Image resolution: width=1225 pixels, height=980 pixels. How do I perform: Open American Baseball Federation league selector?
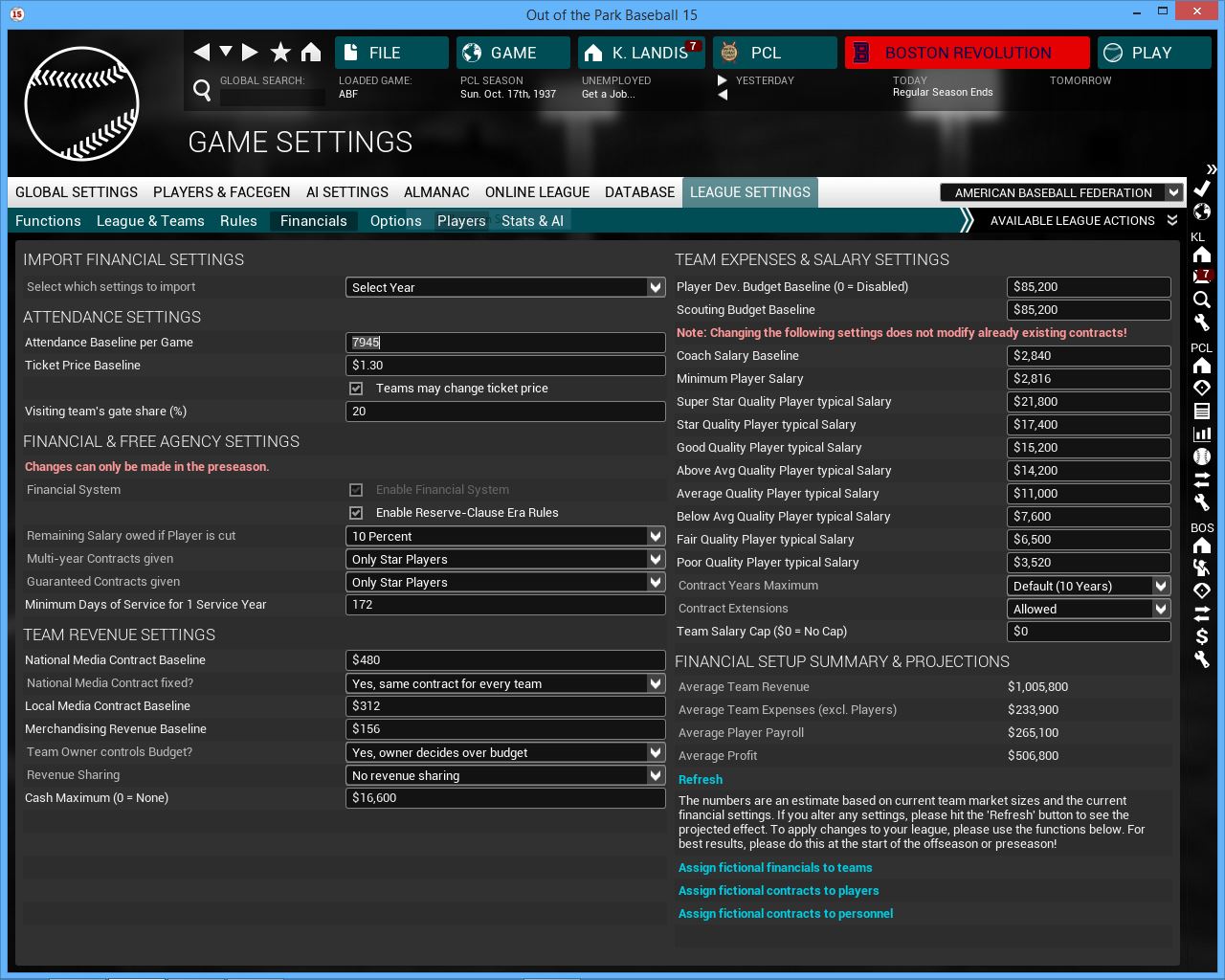pos(1061,192)
